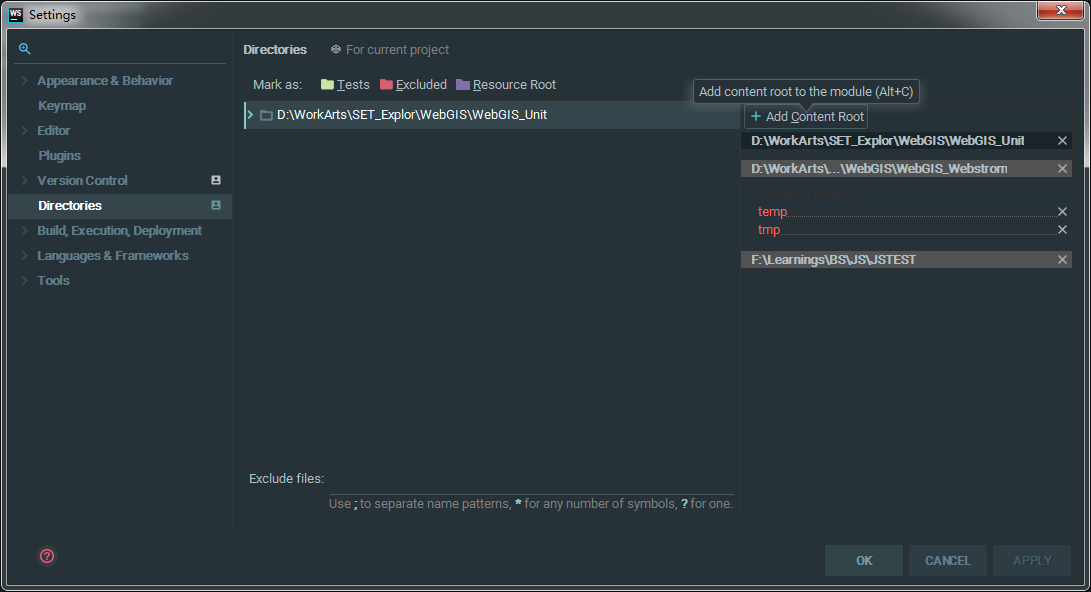Click the folder icon beside WebGIS_Unit path
The image size is (1091, 592).
(x=265, y=114)
